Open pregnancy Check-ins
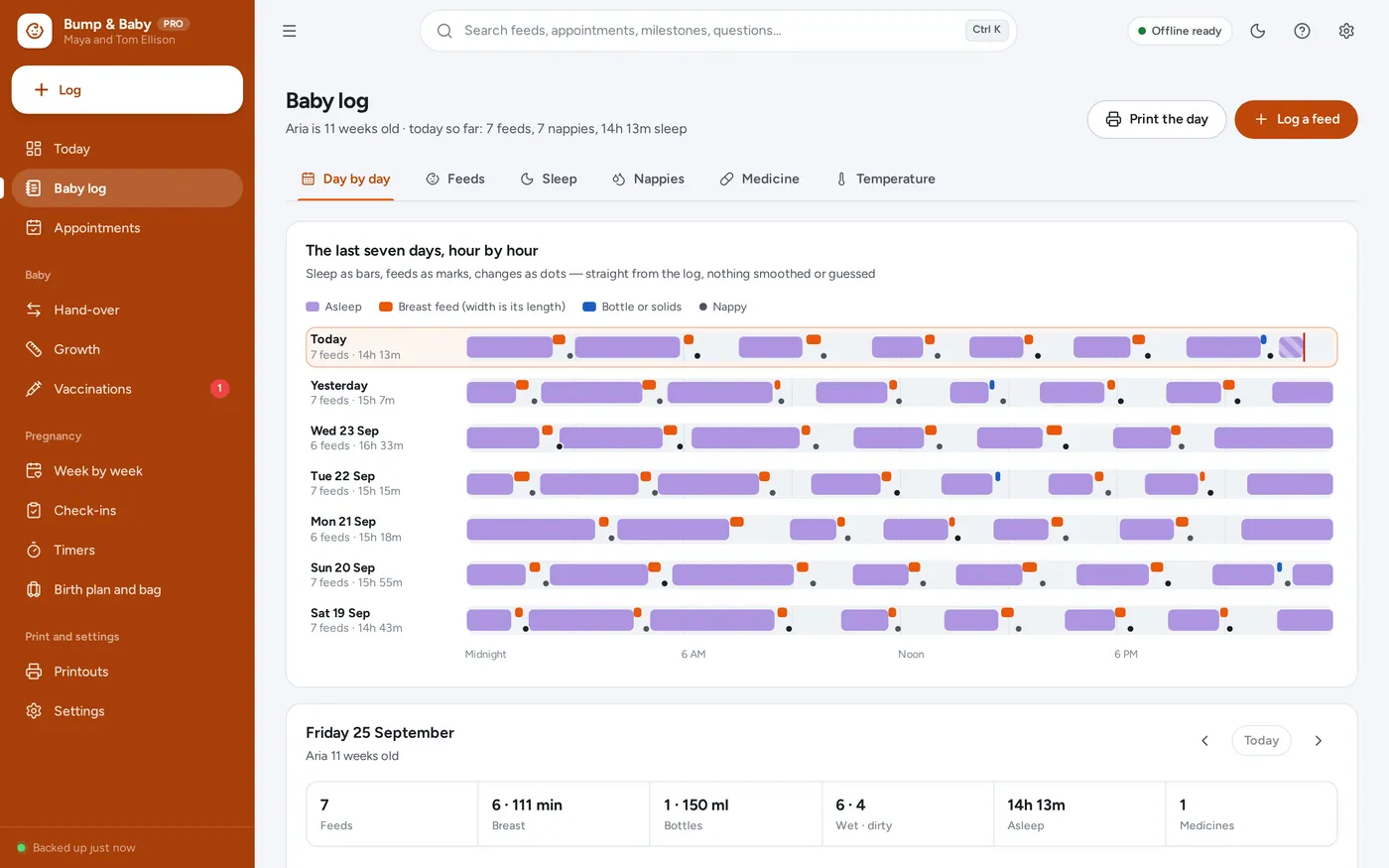The height and width of the screenshot is (868, 1389). click(x=127, y=511)
